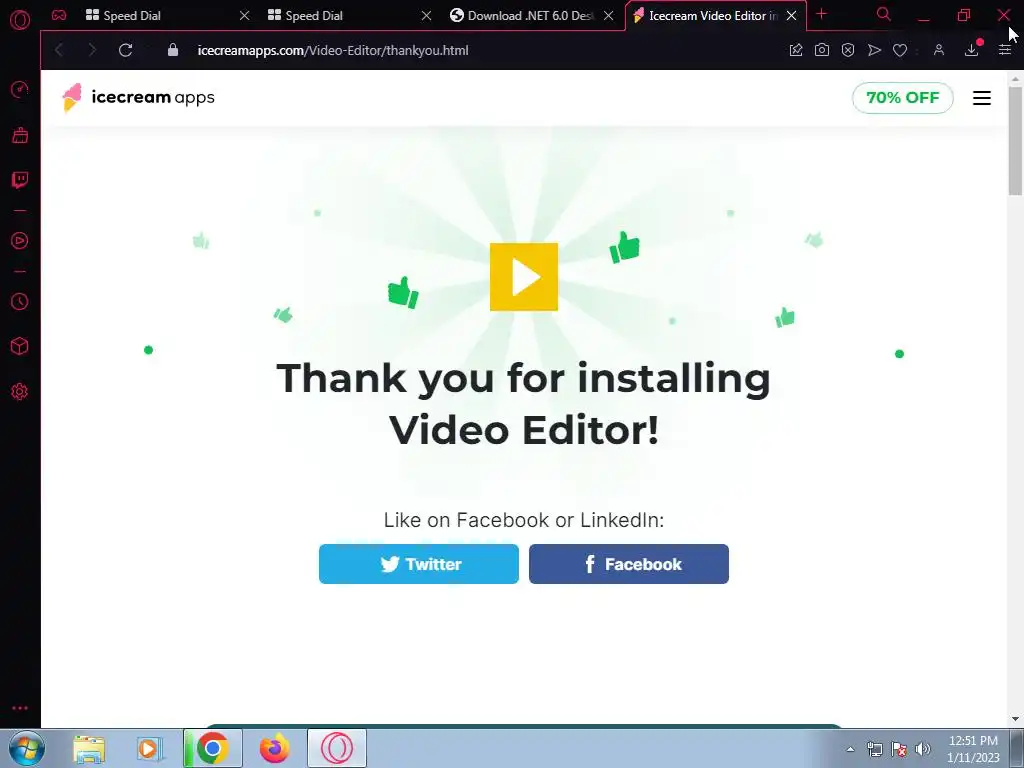Viewport: 1024px width, 768px height.
Task: Take a snapshot with the camera icon
Action: [x=822, y=50]
